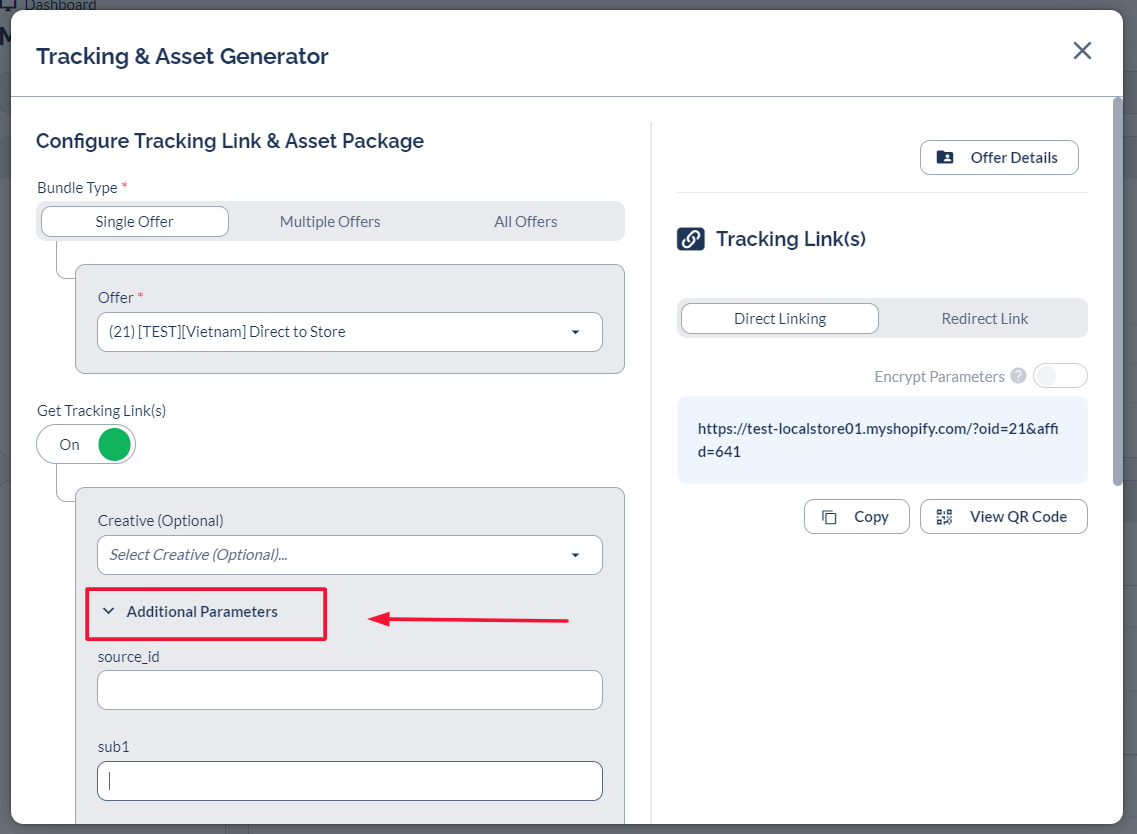Open the Offer dropdown
Viewport: 1137px width, 834px height.
[350, 332]
